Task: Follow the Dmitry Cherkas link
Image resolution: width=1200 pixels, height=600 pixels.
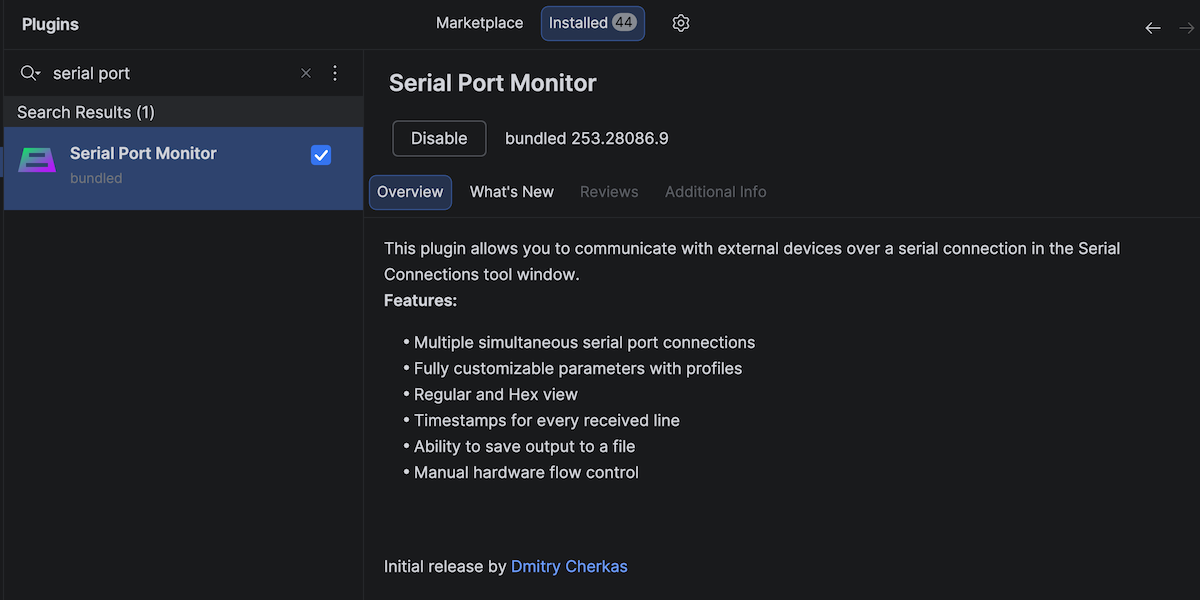Action: tap(569, 566)
